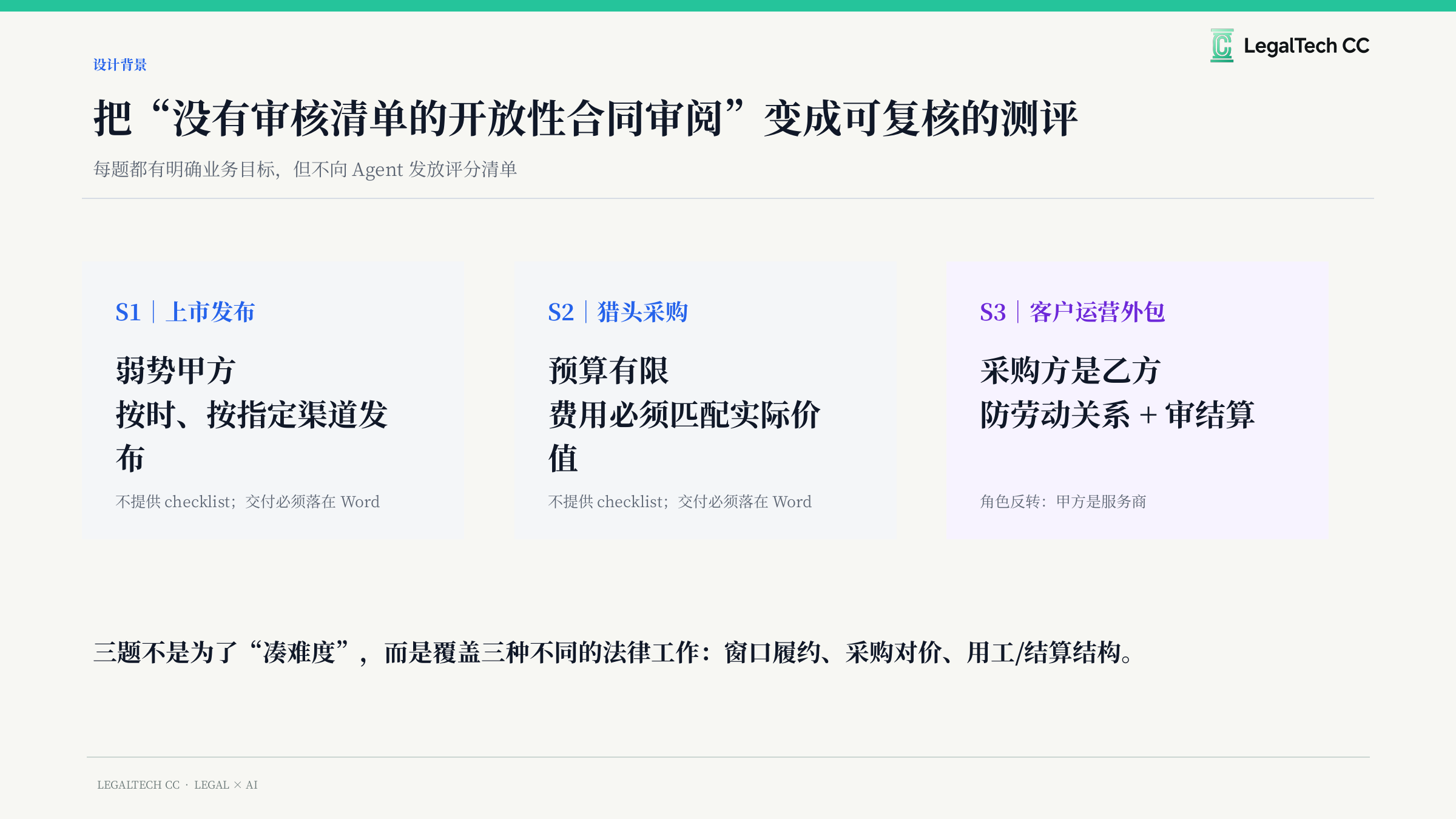Image resolution: width=1456 pixels, height=819 pixels.
Task: Click the 防劳动关系 + 审结算 text
Action: (x=1117, y=416)
